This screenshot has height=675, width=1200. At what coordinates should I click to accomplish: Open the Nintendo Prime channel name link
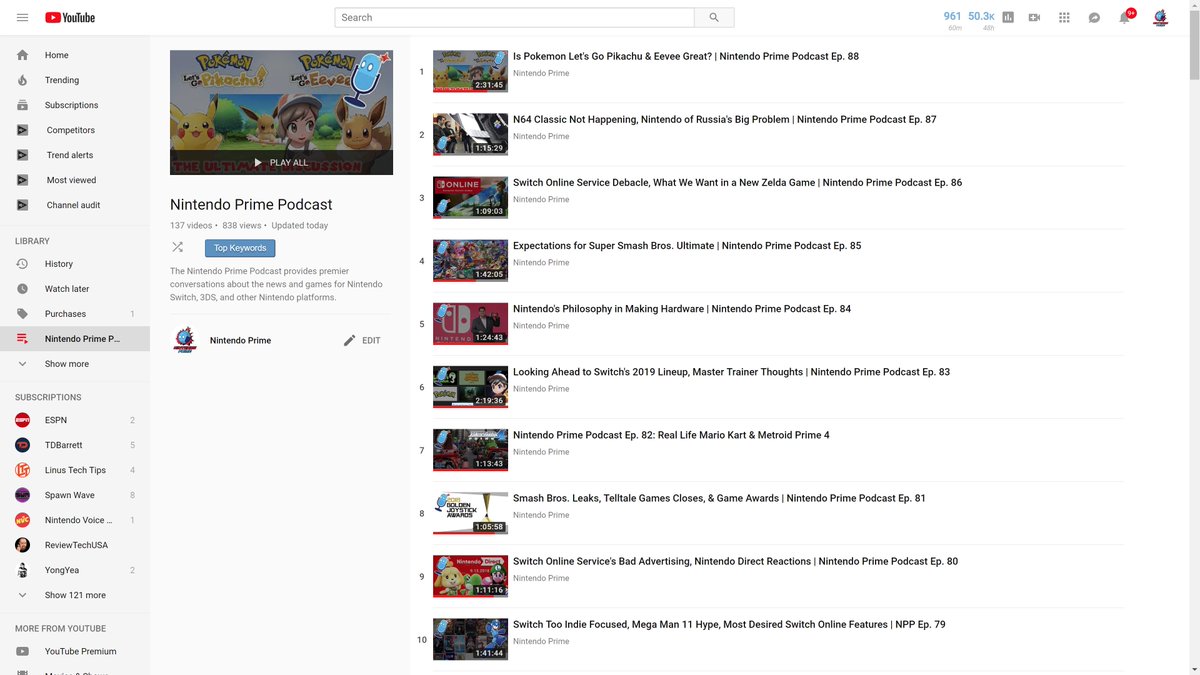coord(240,340)
